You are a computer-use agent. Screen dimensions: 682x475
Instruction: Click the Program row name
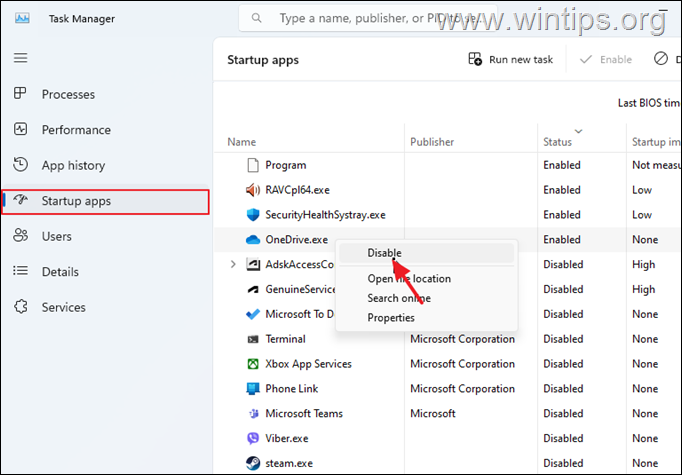pyautogui.click(x=286, y=165)
